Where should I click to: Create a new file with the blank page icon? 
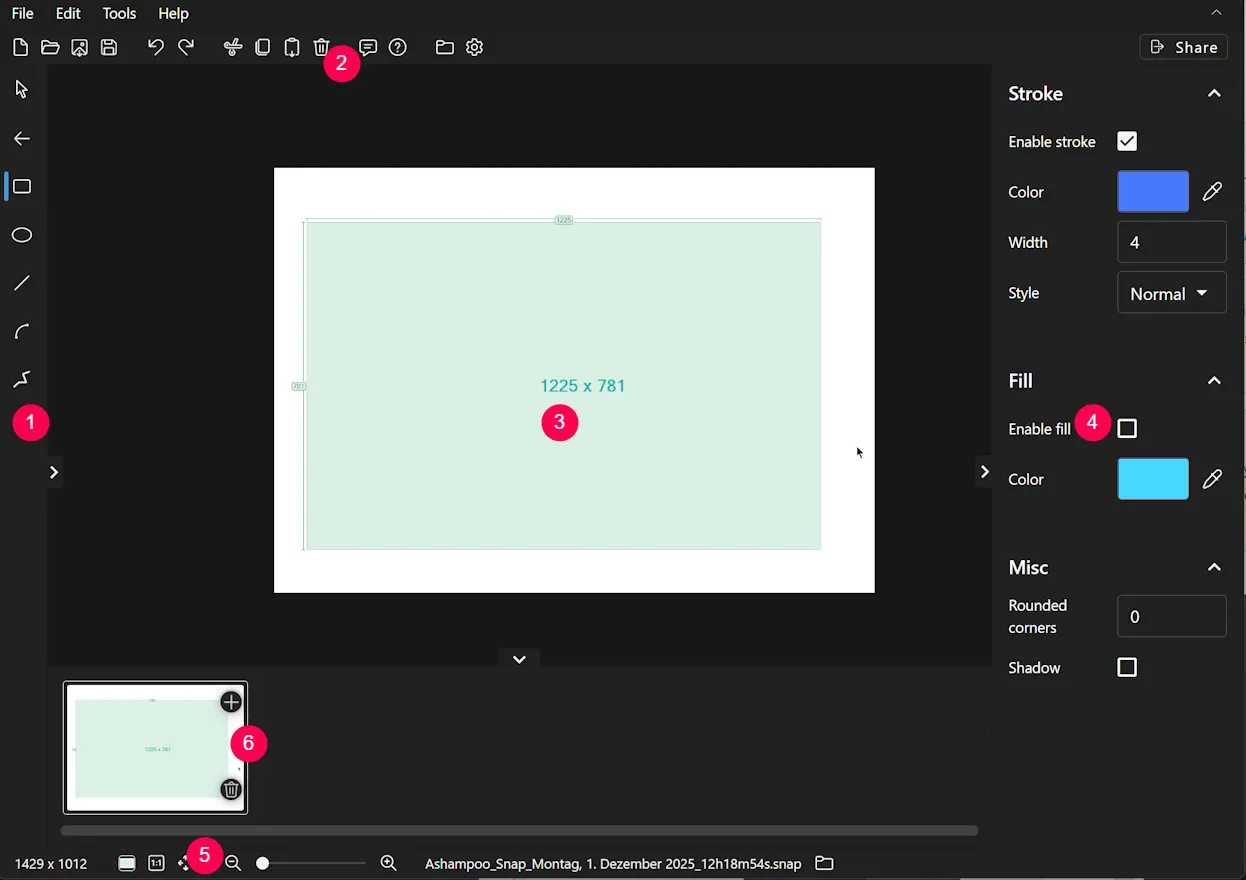pyautogui.click(x=20, y=47)
